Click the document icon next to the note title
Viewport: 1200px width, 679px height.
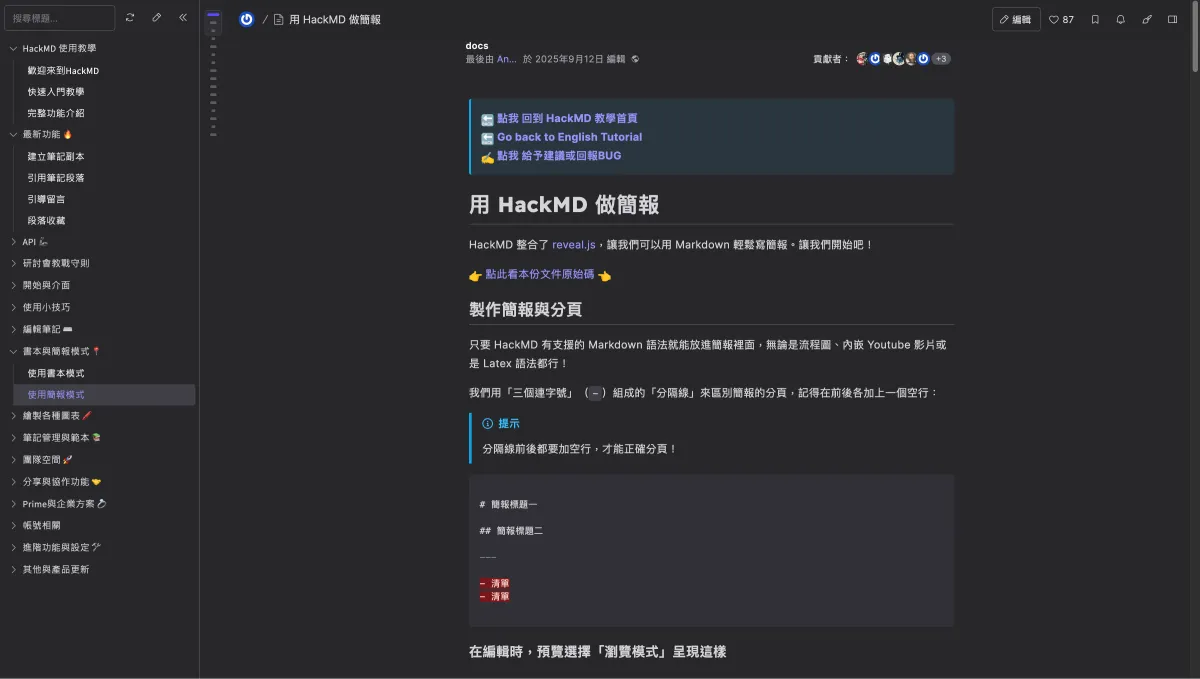pos(279,19)
